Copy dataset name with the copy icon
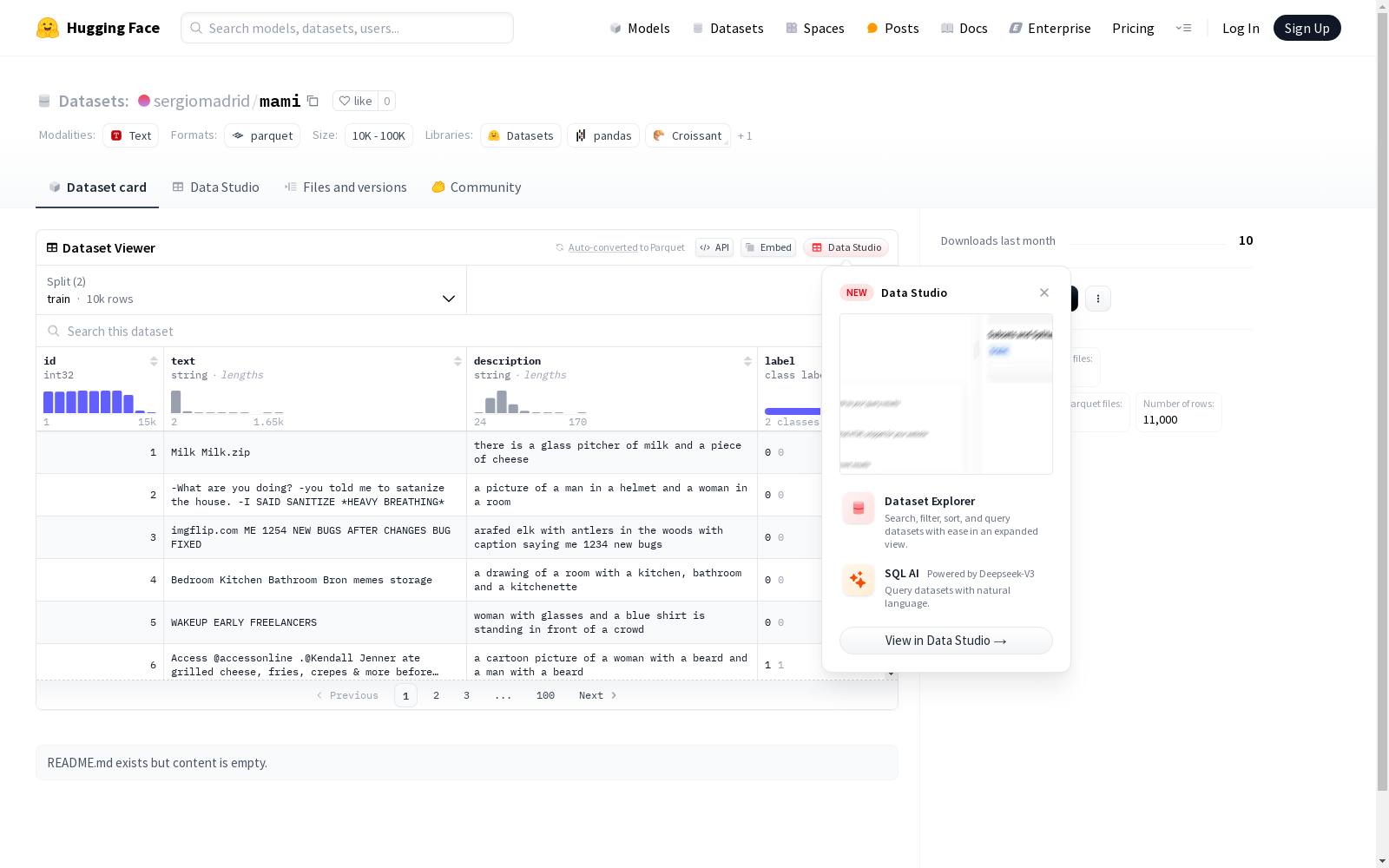 point(313,101)
